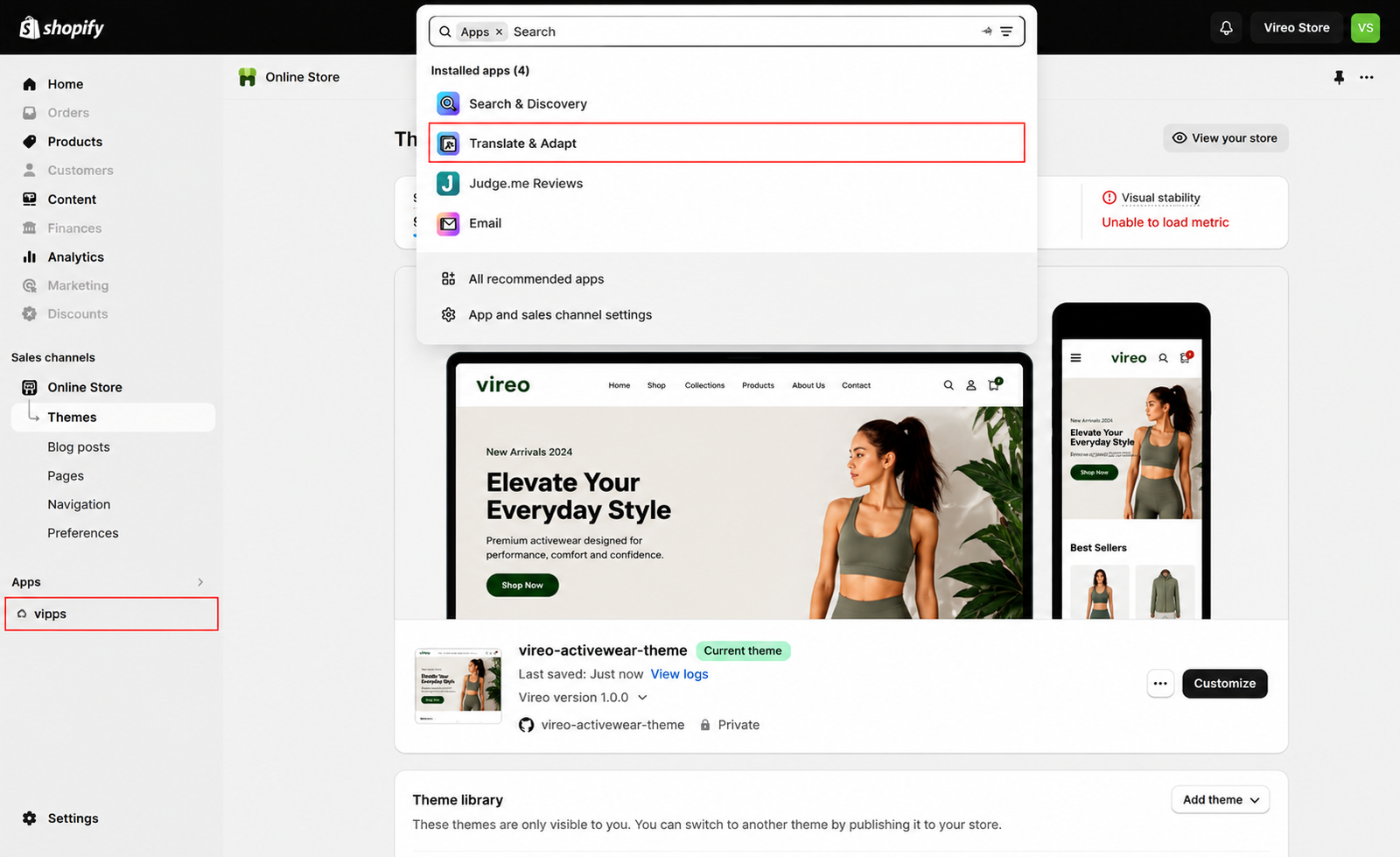Click mobile preview hamburger menu
The image size is (1400, 857).
pos(1075,358)
